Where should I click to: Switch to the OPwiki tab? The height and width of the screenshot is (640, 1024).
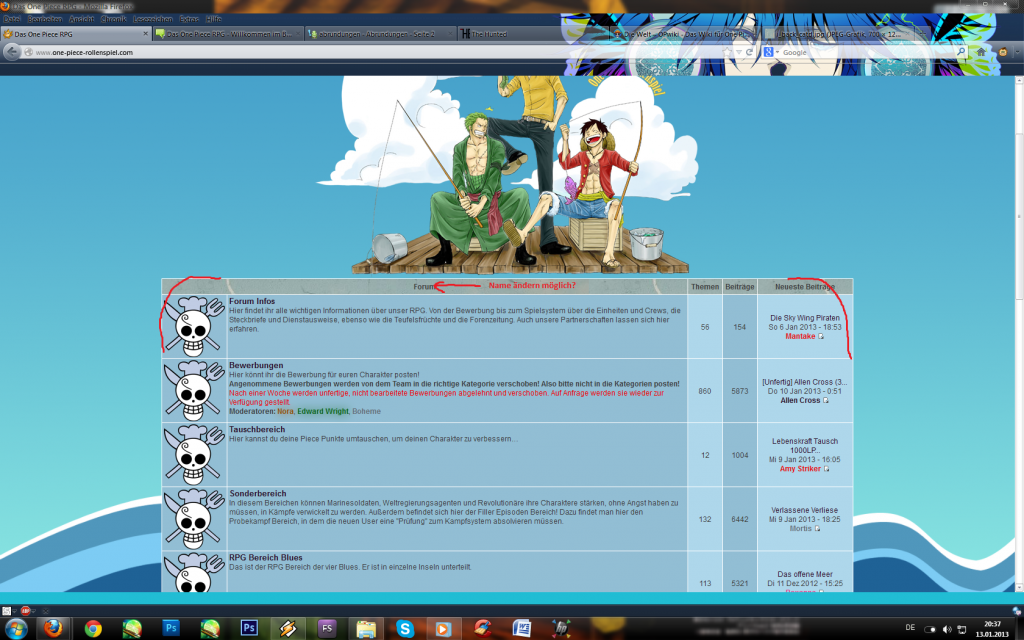click(x=684, y=34)
